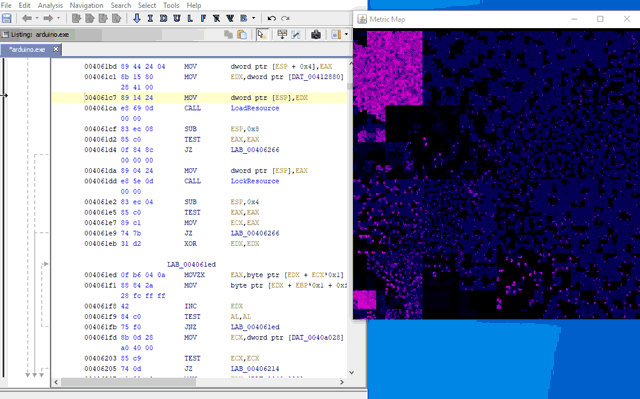Follow the LockResource call reference

pyautogui.click(x=255, y=181)
